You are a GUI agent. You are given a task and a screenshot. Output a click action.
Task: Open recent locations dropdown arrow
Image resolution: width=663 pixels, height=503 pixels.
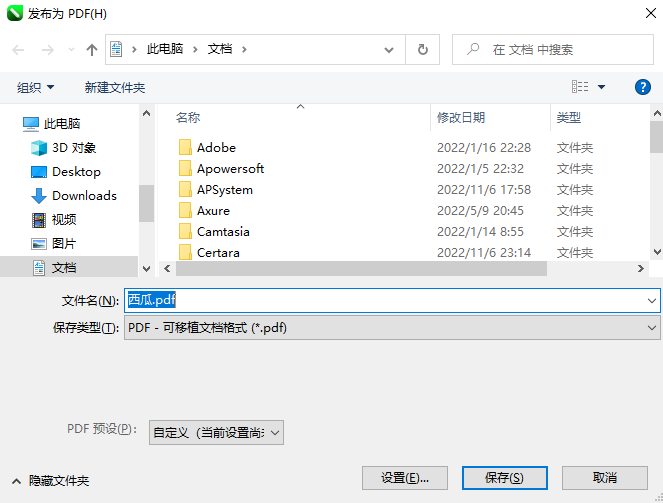(x=71, y=50)
